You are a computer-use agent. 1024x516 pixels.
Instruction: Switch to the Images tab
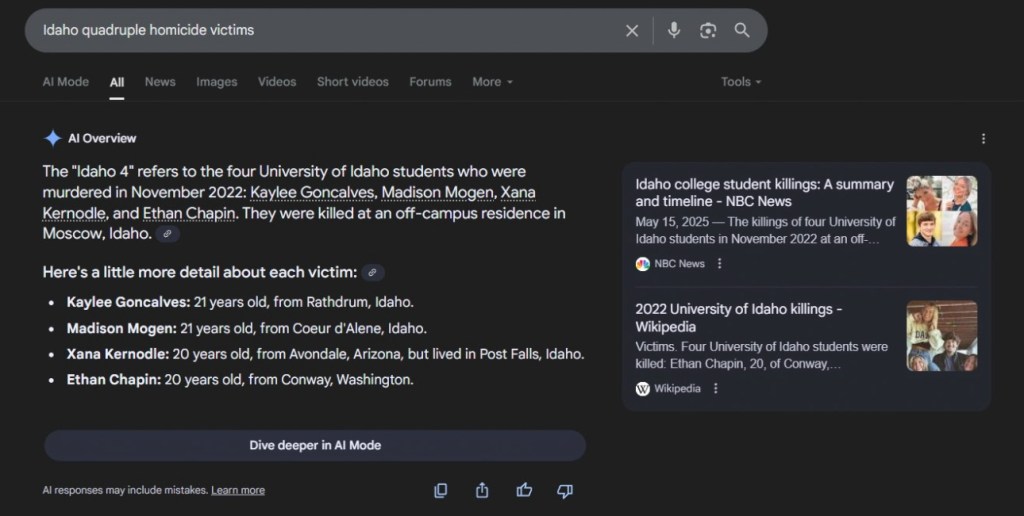point(216,82)
